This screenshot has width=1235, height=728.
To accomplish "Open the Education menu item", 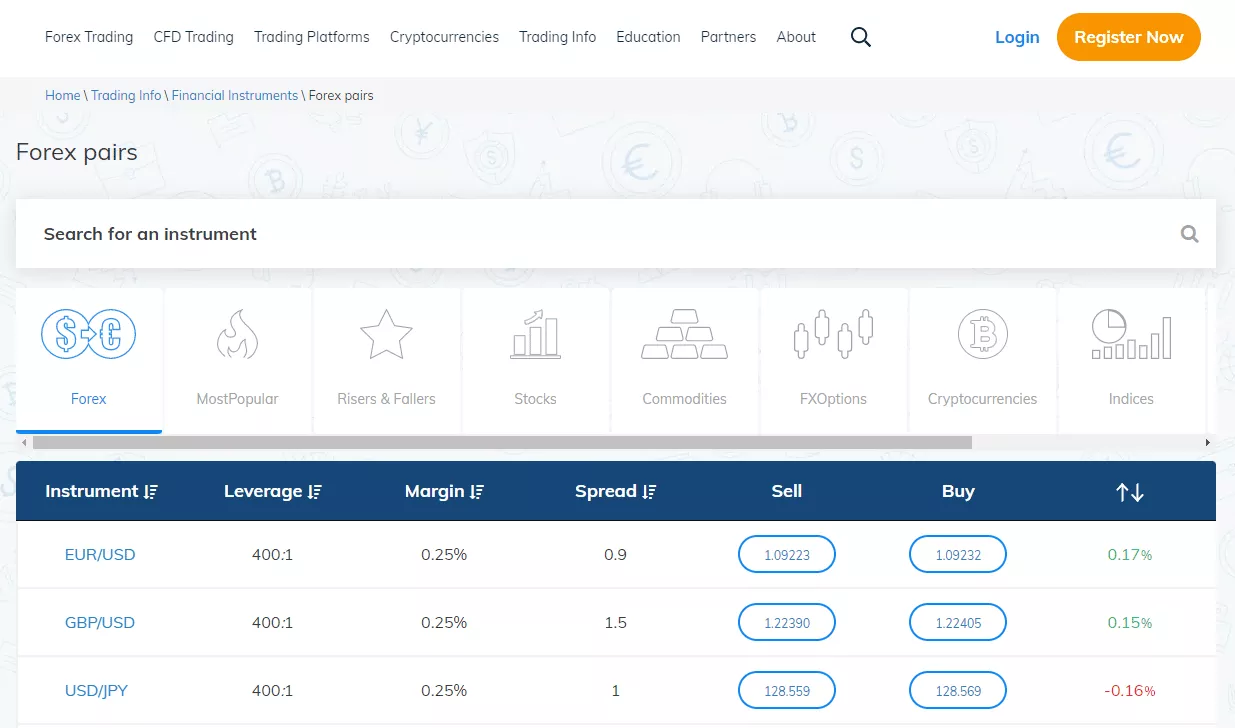I will [648, 37].
